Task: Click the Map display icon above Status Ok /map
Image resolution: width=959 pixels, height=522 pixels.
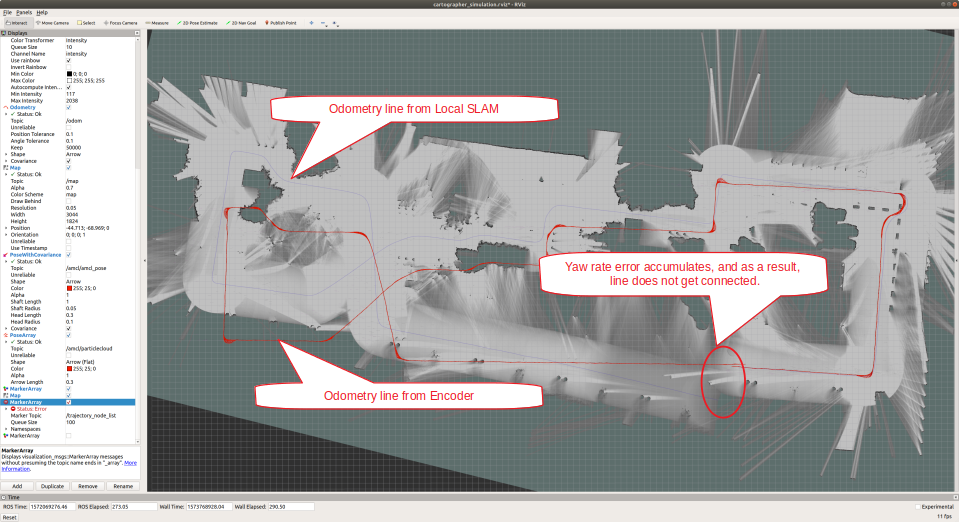Action: click(6, 168)
